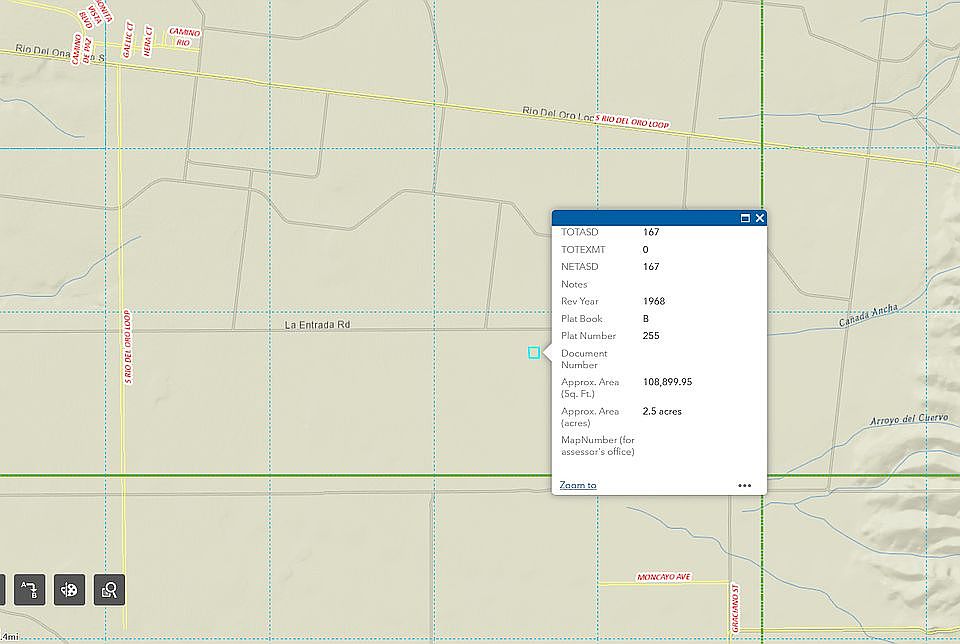Click the La Entrada Rd map label

click(x=317, y=324)
